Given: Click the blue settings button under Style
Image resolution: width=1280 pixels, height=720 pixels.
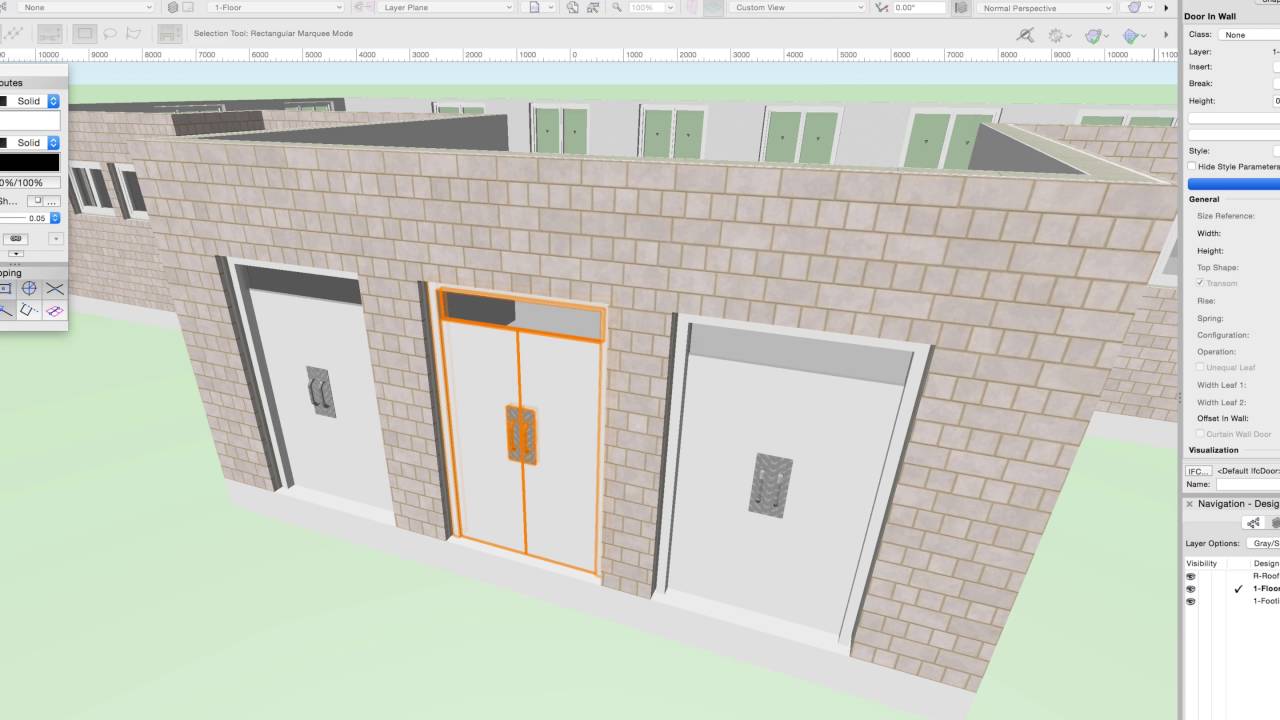Looking at the screenshot, I should coord(1234,184).
